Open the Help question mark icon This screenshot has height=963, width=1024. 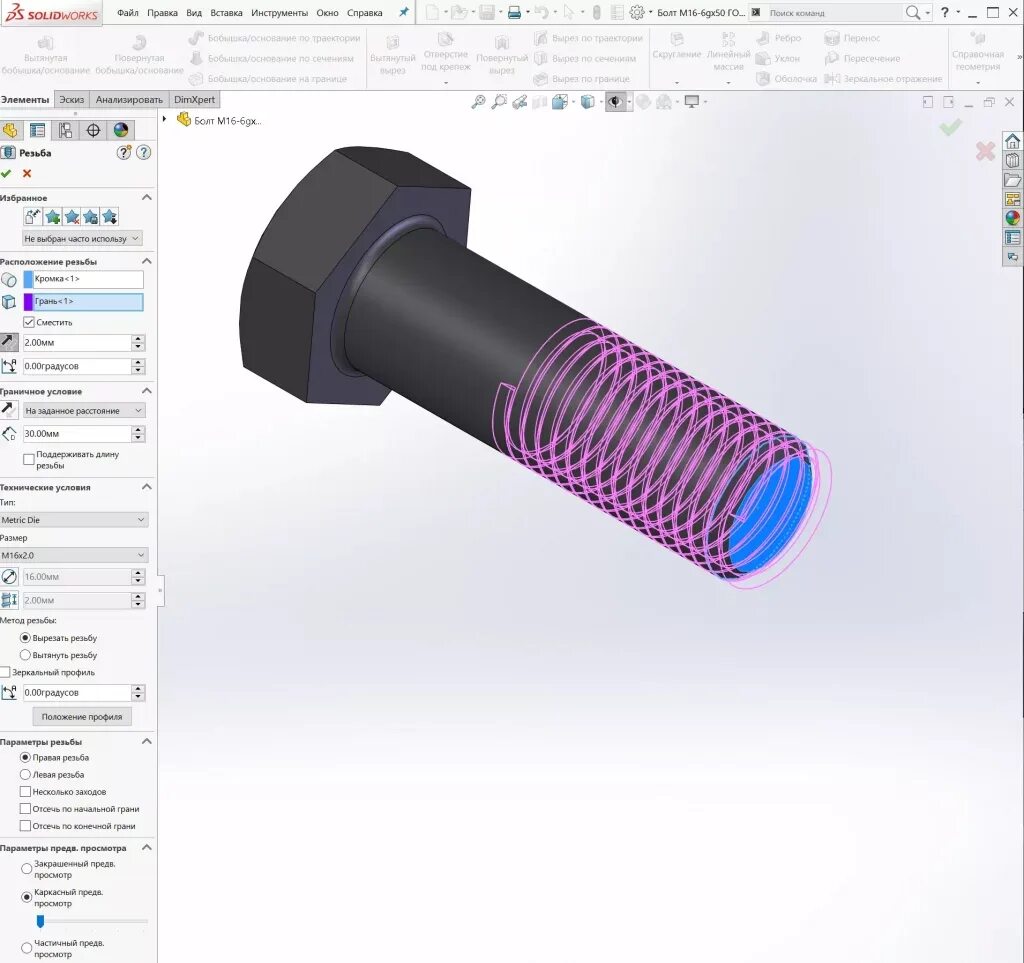[x=944, y=12]
